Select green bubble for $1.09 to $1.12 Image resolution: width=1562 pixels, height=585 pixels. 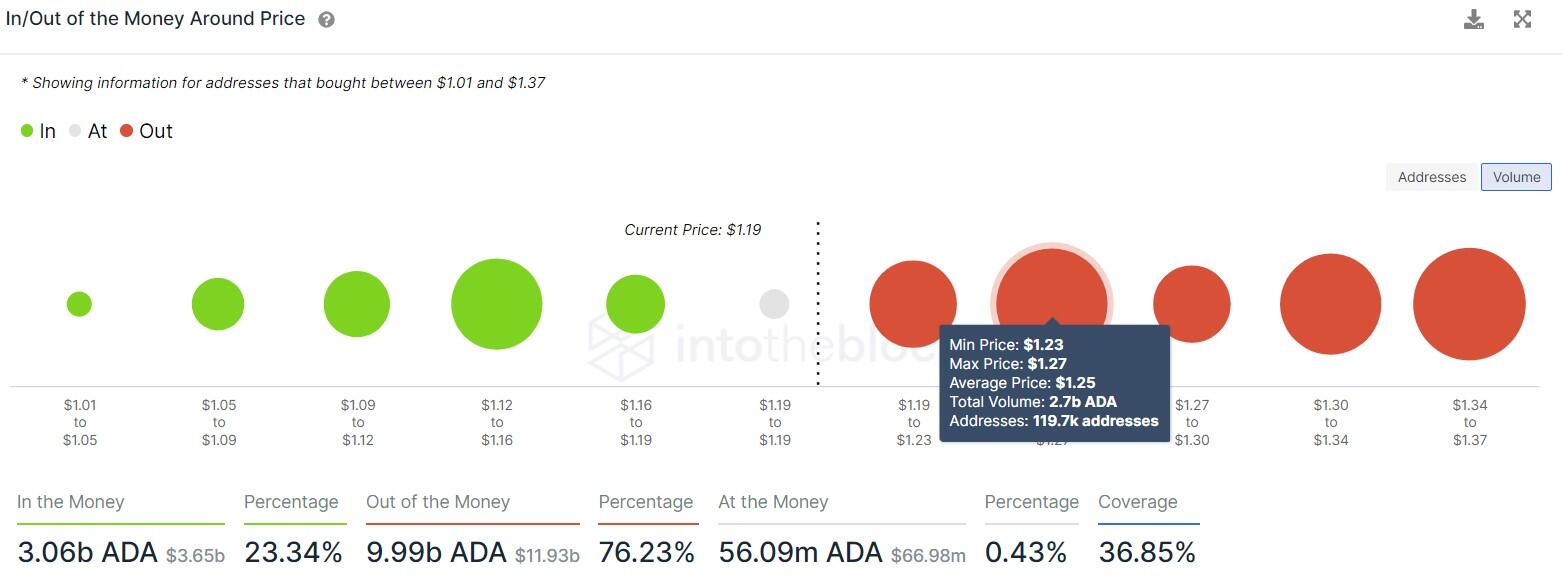(357, 304)
